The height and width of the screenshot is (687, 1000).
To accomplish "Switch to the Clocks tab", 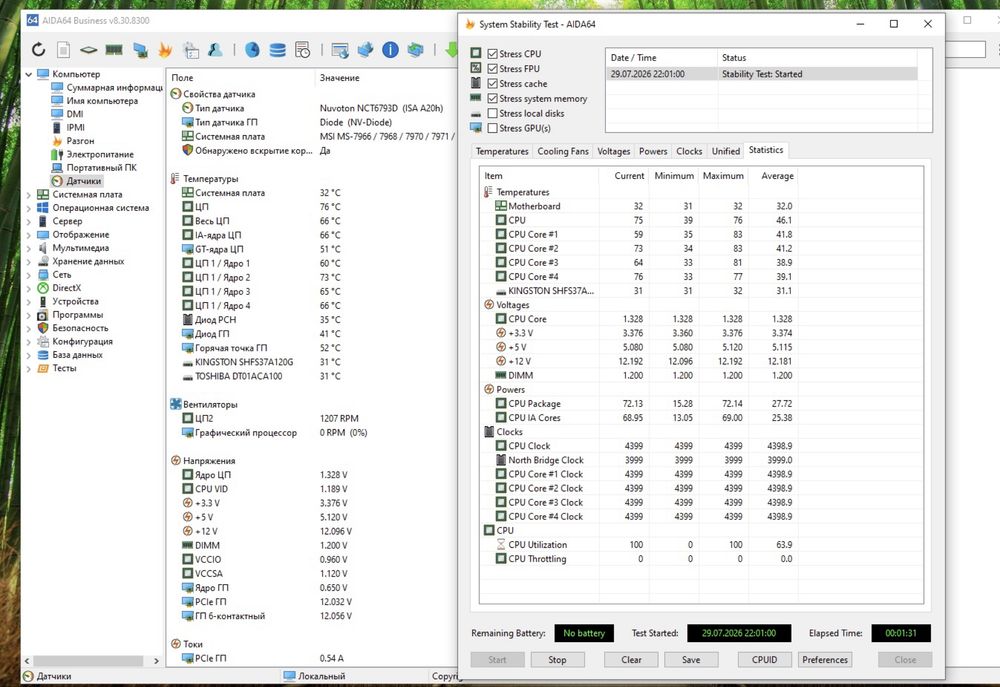I will tap(689, 151).
